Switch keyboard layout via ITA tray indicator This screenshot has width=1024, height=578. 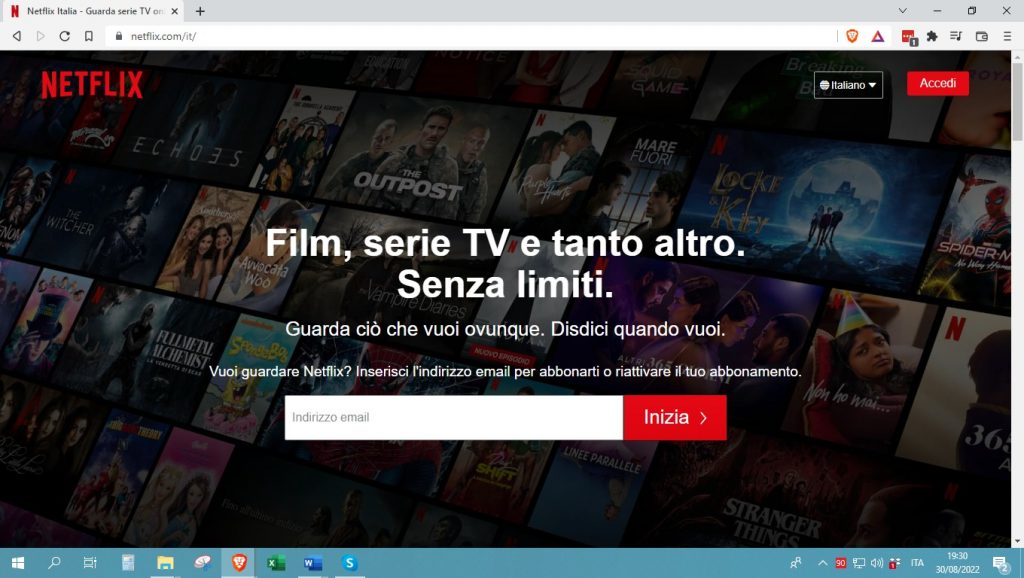pyautogui.click(x=917, y=564)
